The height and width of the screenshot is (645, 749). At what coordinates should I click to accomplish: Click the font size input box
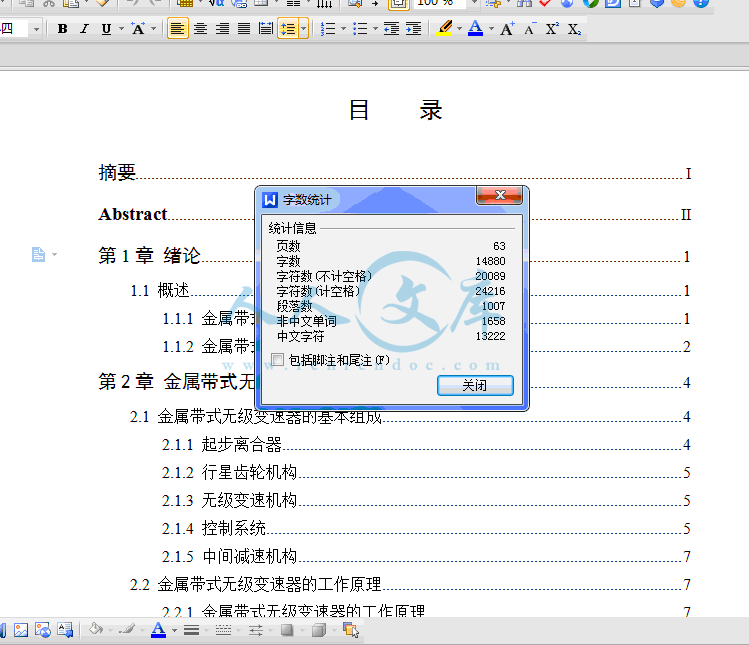coord(14,29)
